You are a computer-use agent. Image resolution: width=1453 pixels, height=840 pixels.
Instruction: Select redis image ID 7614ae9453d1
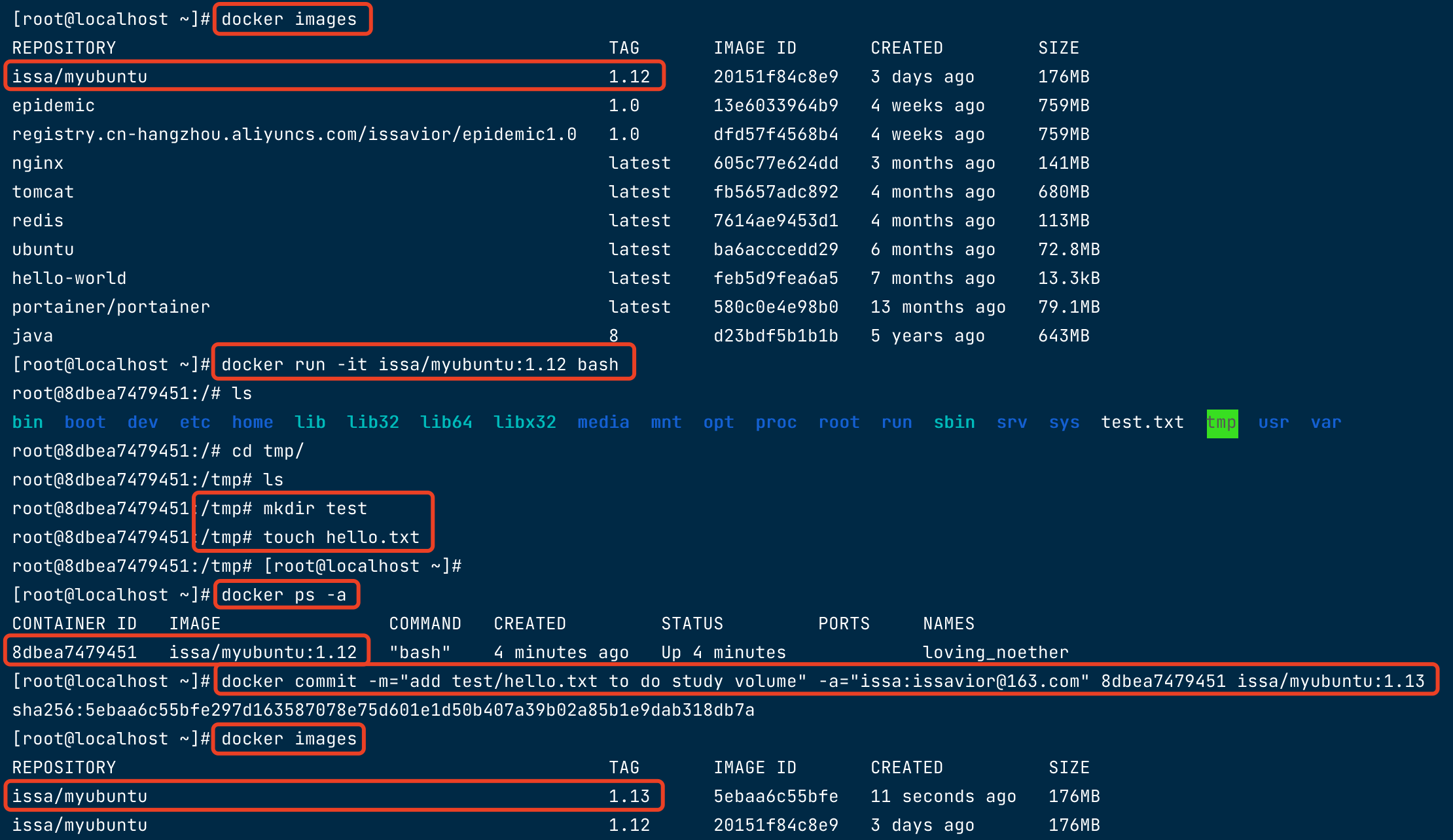pyautogui.click(x=776, y=220)
